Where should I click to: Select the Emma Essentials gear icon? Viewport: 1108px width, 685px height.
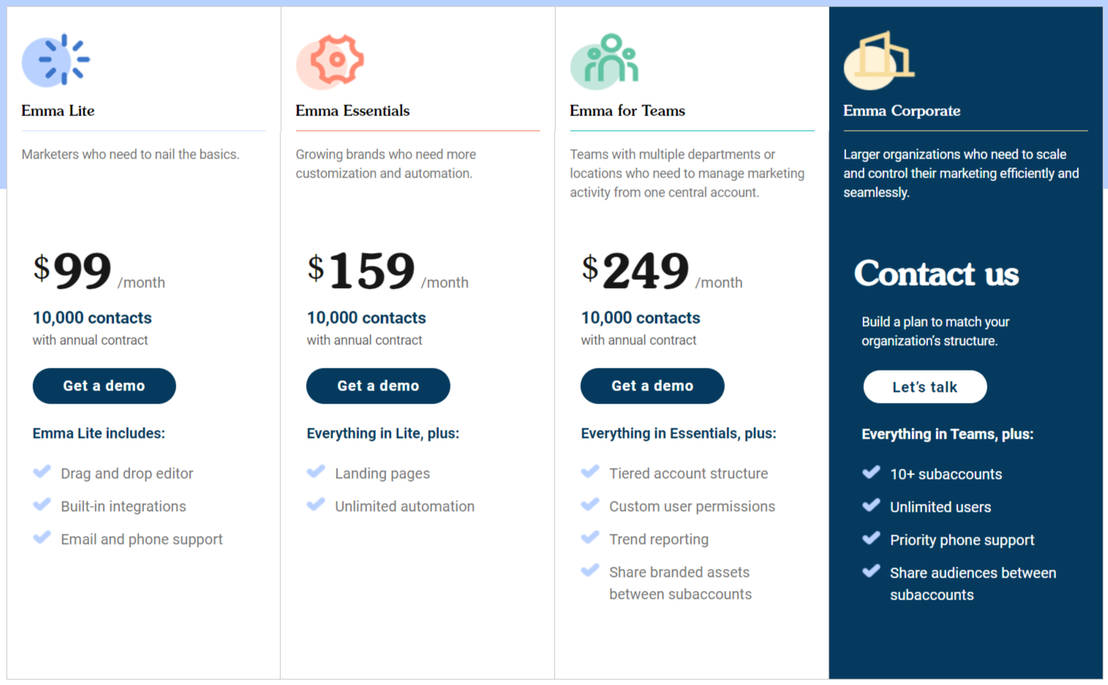click(330, 57)
